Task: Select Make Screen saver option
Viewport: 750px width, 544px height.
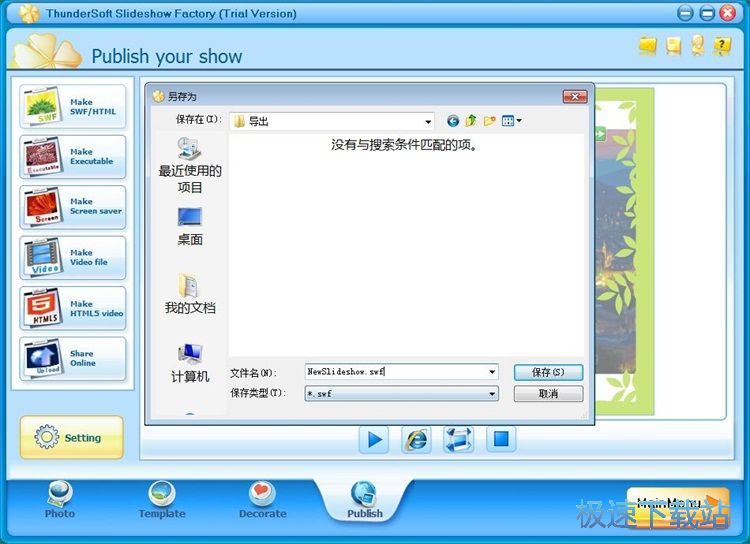Action: 73,207
